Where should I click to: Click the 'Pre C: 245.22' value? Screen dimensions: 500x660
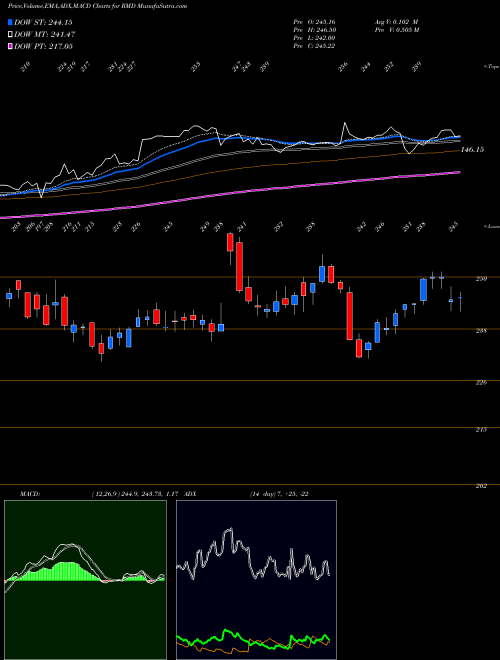pos(314,46)
